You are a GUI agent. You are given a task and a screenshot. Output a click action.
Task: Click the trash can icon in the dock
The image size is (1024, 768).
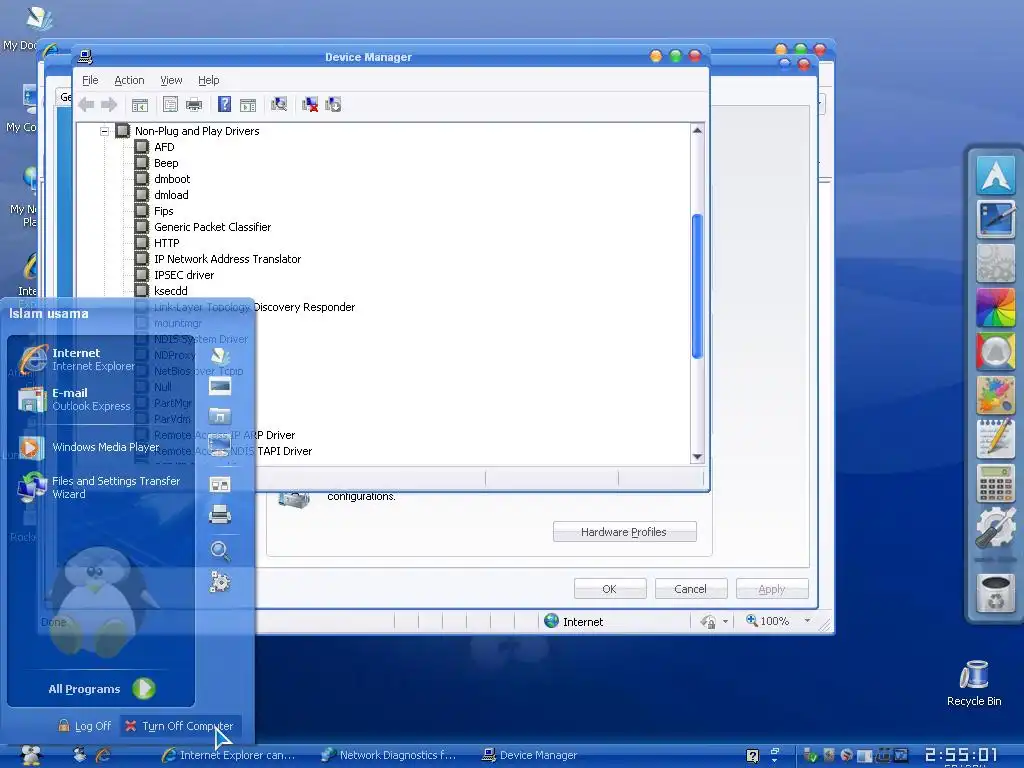click(x=995, y=593)
